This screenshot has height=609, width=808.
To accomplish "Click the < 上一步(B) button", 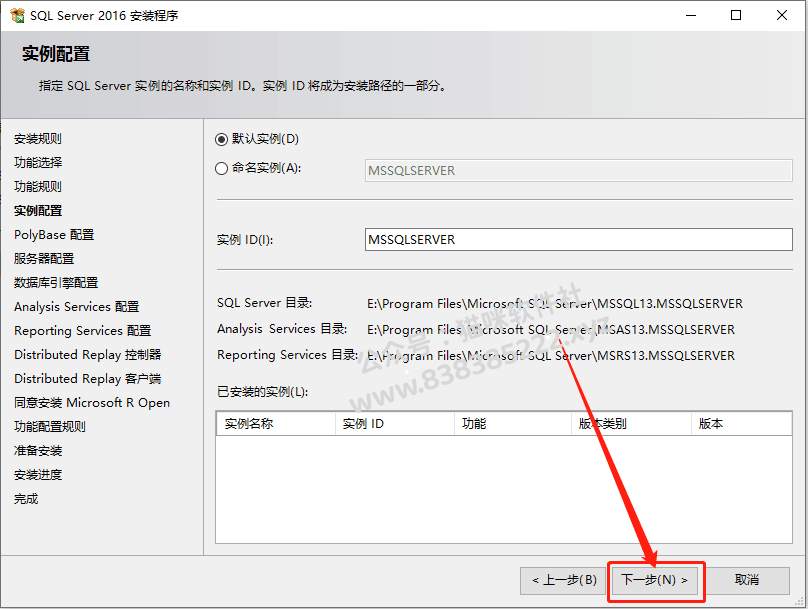I will [564, 581].
